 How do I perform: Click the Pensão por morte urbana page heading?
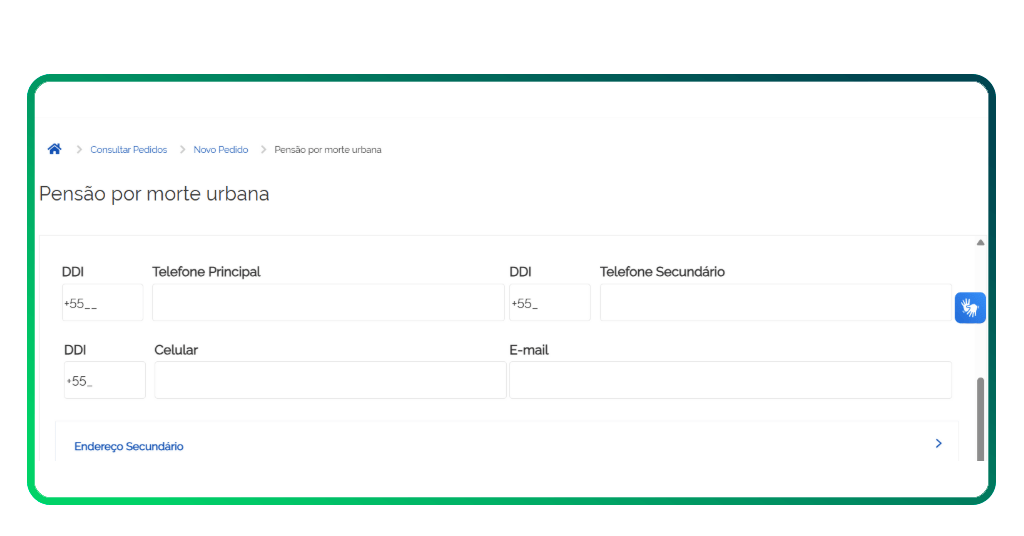(154, 194)
